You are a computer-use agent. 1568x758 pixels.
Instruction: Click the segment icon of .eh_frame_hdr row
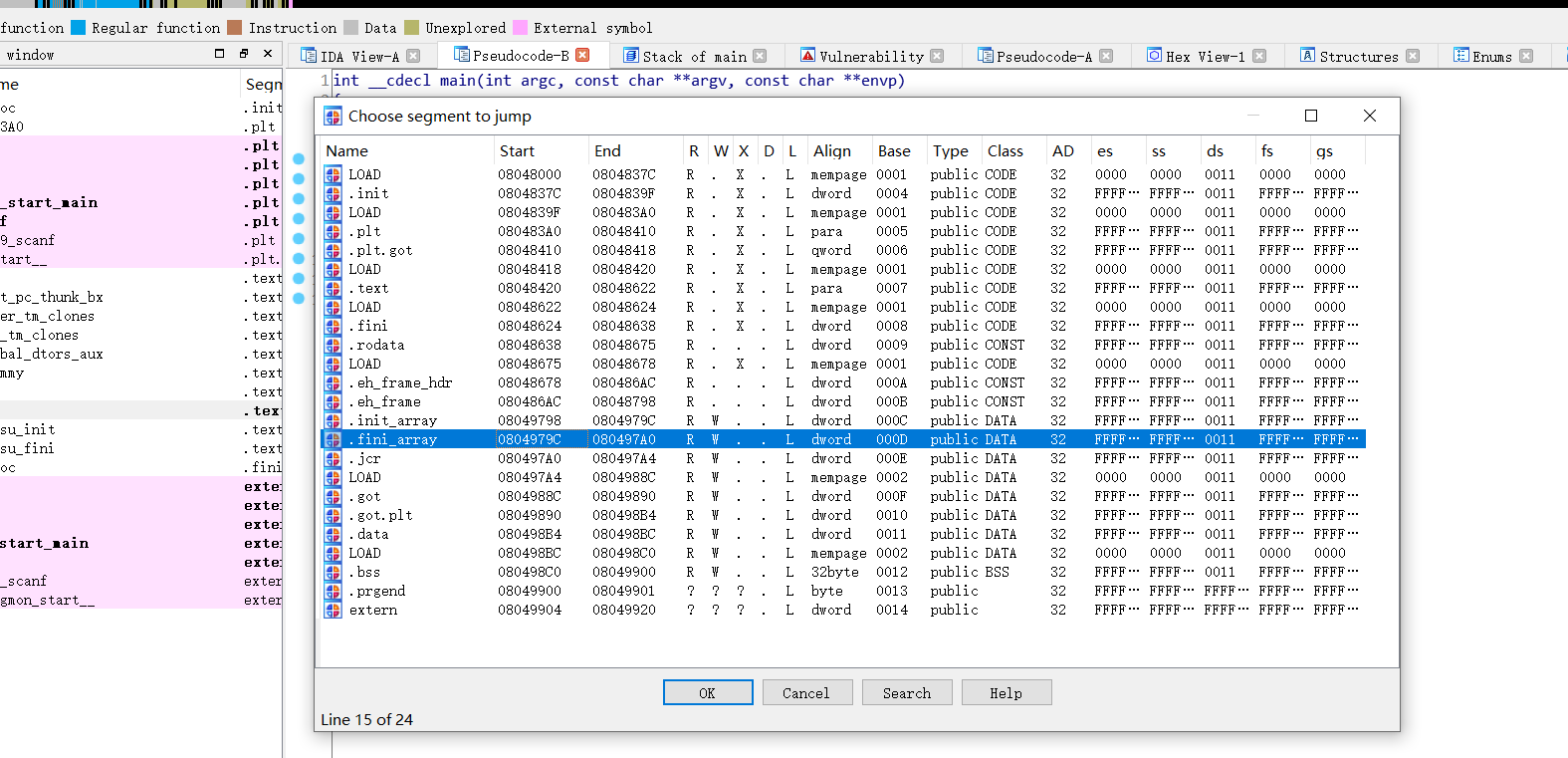pos(333,382)
